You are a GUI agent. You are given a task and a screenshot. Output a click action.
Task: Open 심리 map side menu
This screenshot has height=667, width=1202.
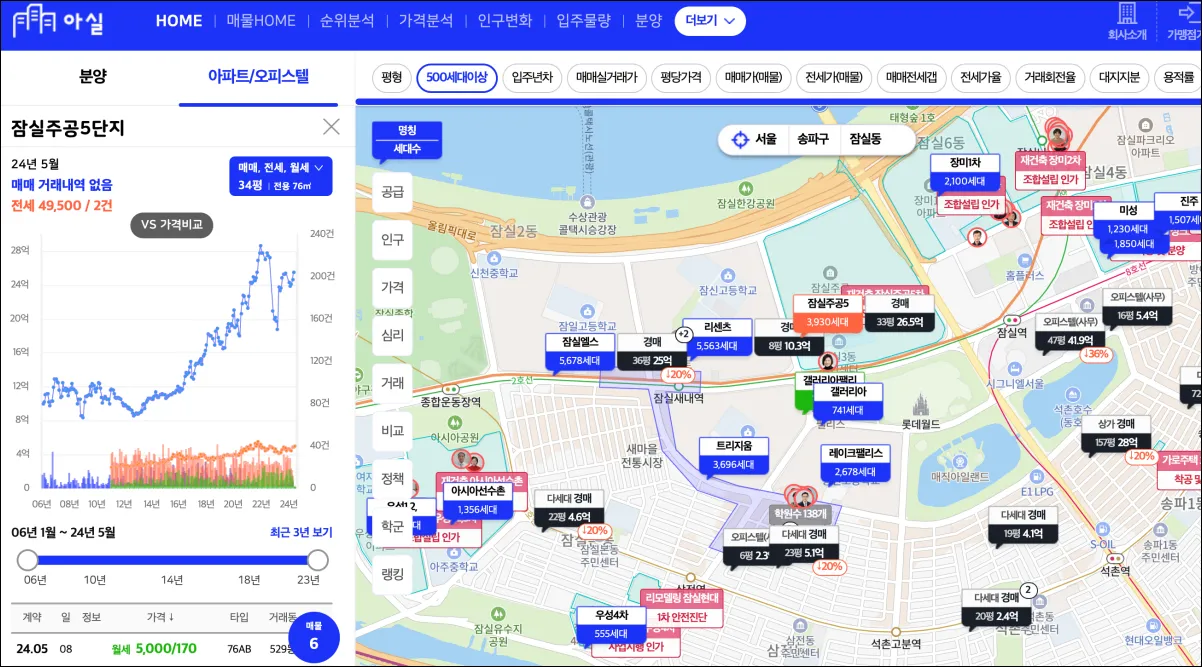[392, 335]
